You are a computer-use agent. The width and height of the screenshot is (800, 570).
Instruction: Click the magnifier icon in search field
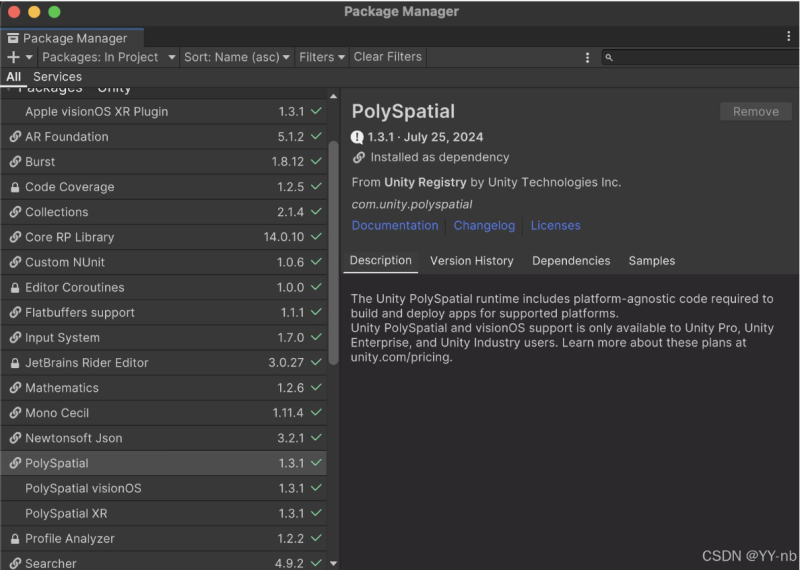[x=609, y=58]
